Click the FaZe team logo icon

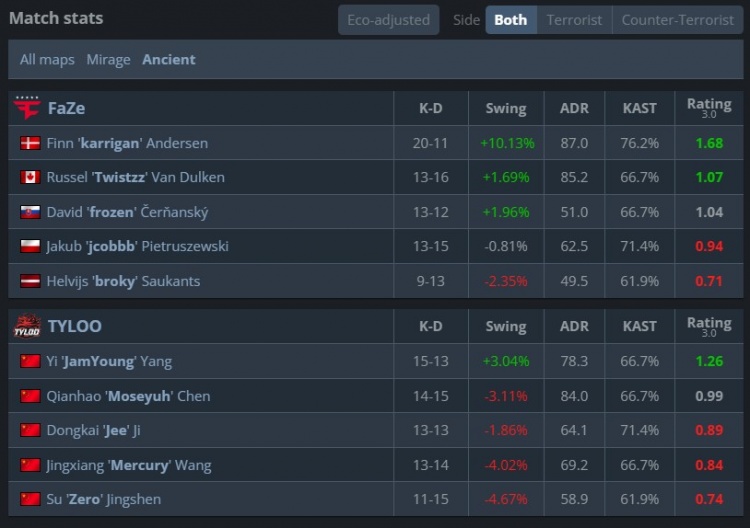pyautogui.click(x=26, y=107)
